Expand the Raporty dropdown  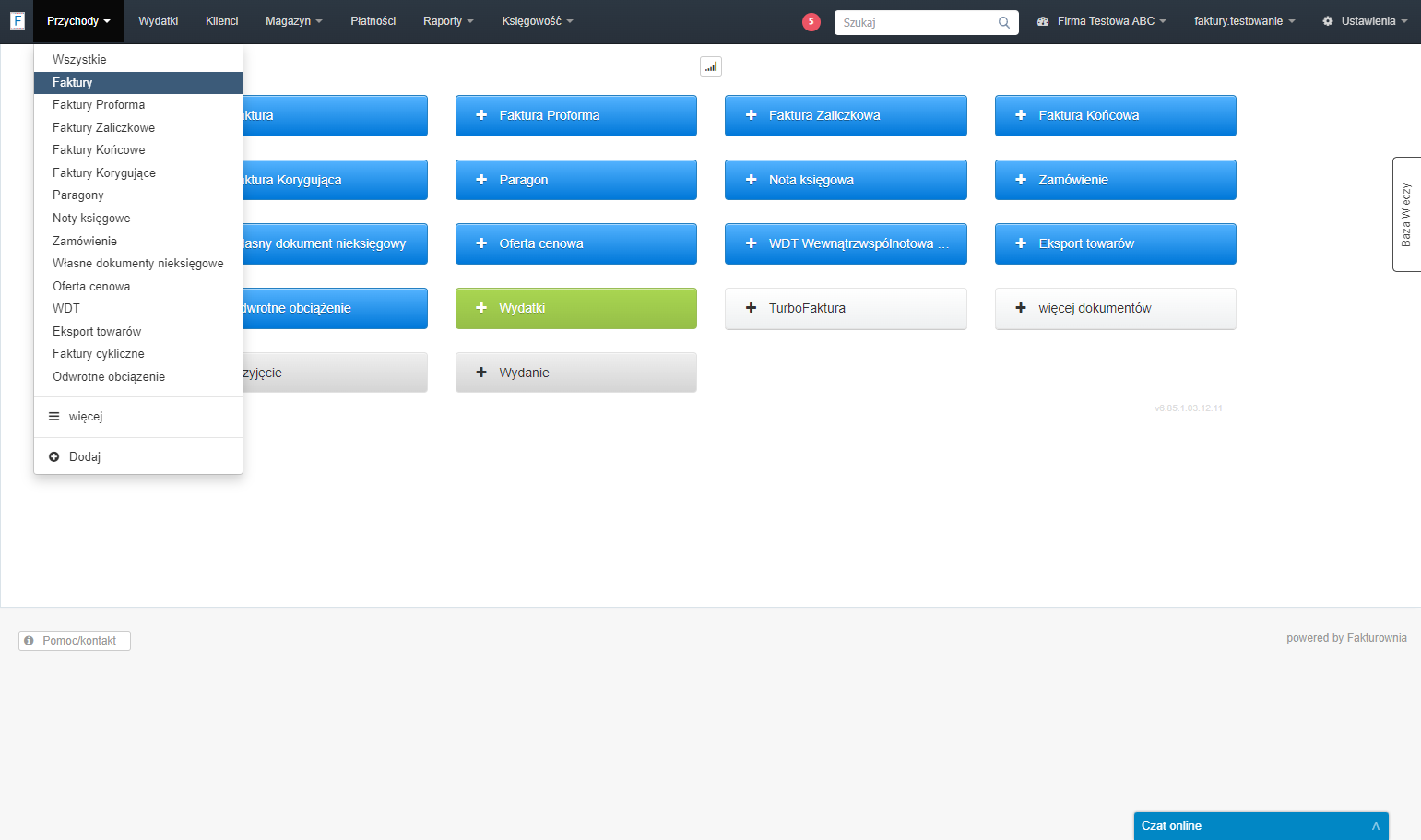[448, 21]
